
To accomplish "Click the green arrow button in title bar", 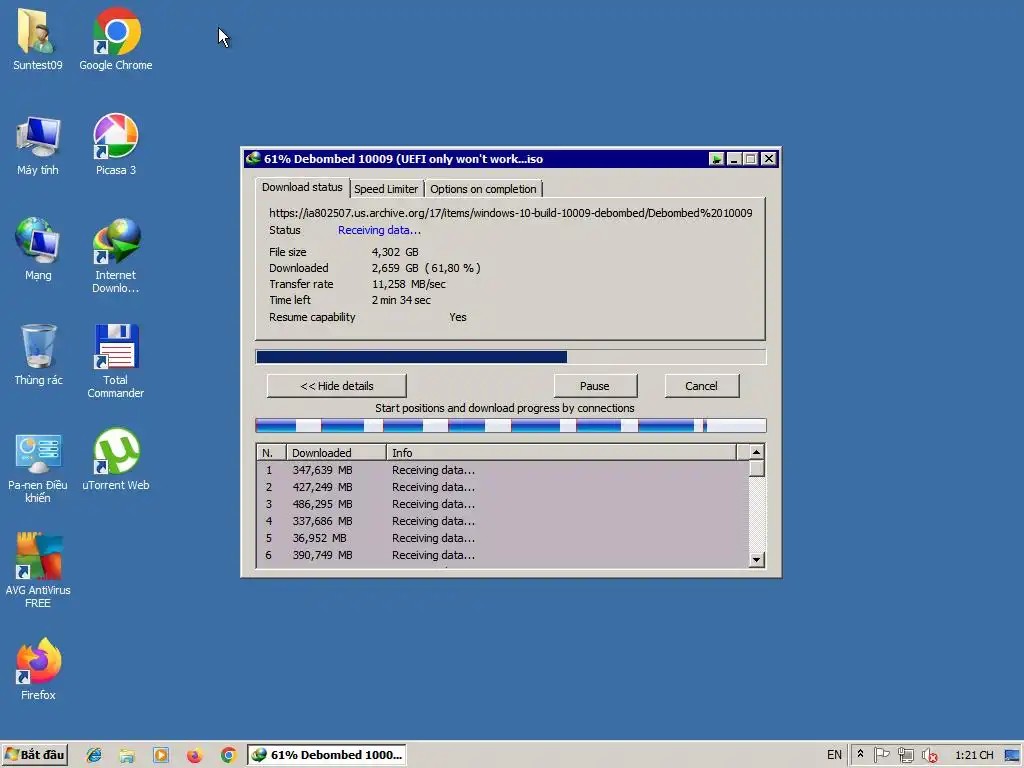I will click(x=716, y=159).
